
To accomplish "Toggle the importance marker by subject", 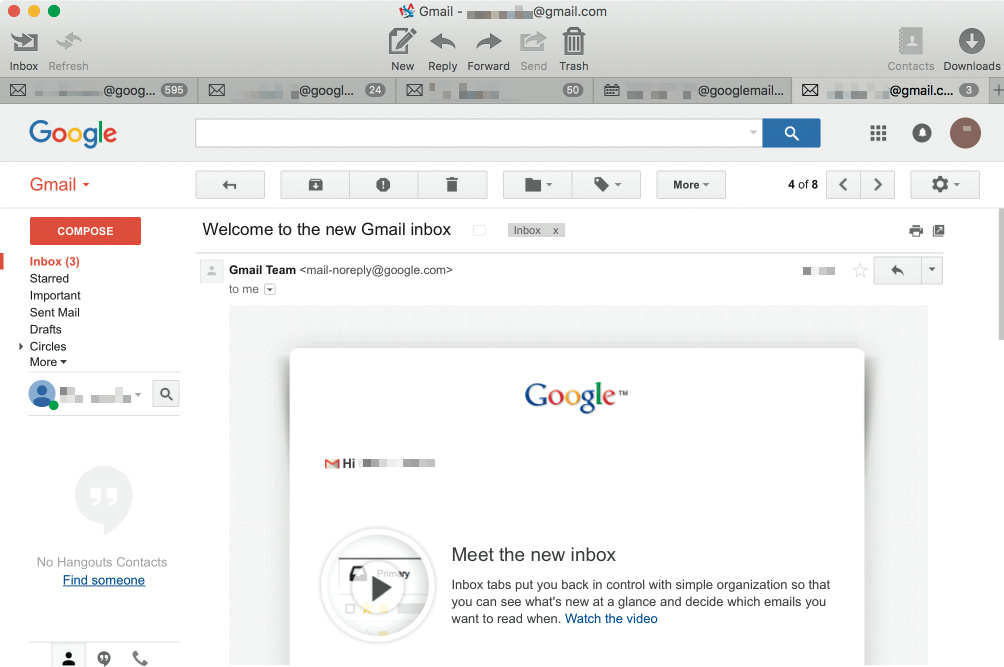I will [480, 230].
